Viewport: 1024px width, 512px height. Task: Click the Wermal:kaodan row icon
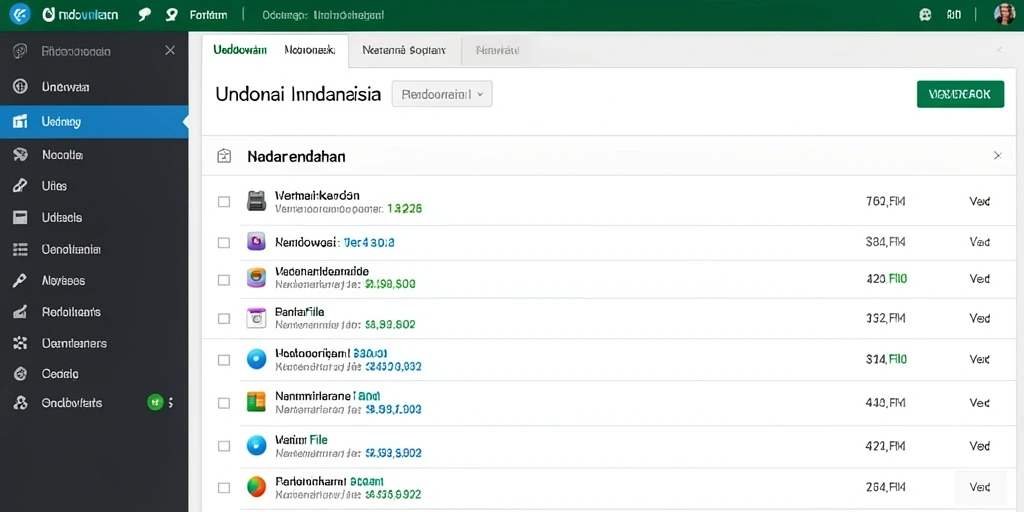[x=257, y=201]
